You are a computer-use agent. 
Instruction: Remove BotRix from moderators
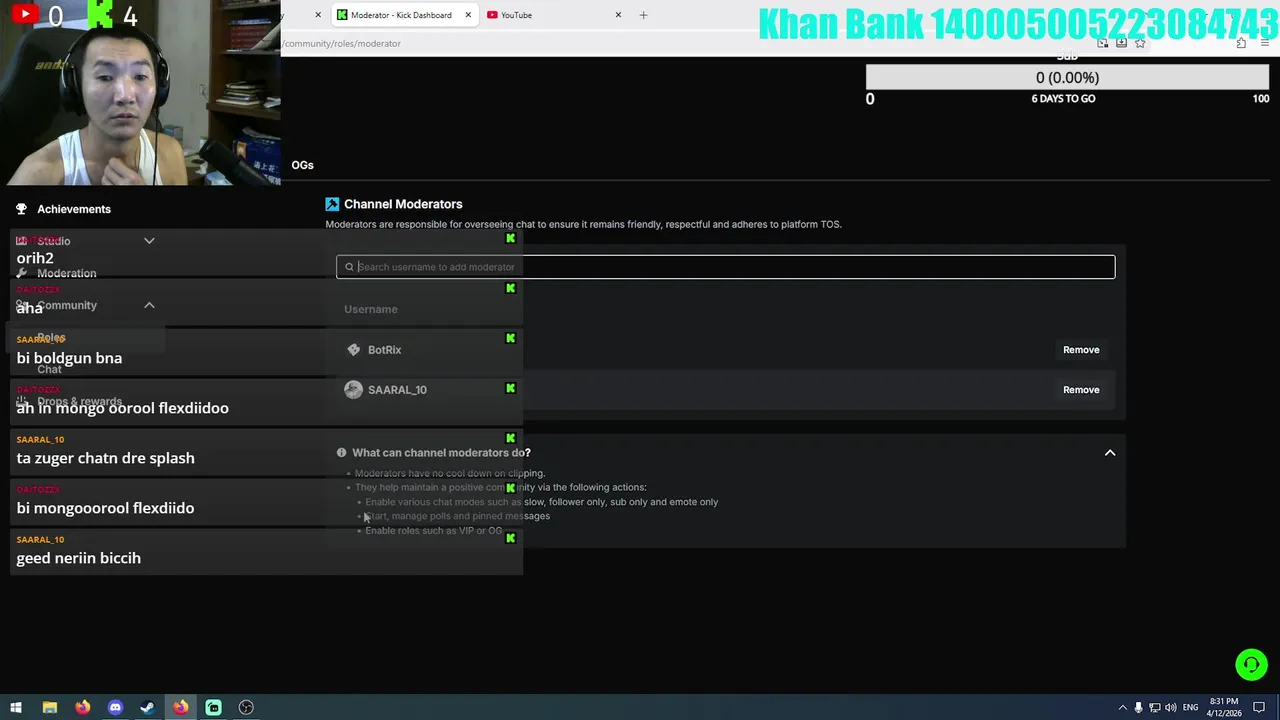1081,350
